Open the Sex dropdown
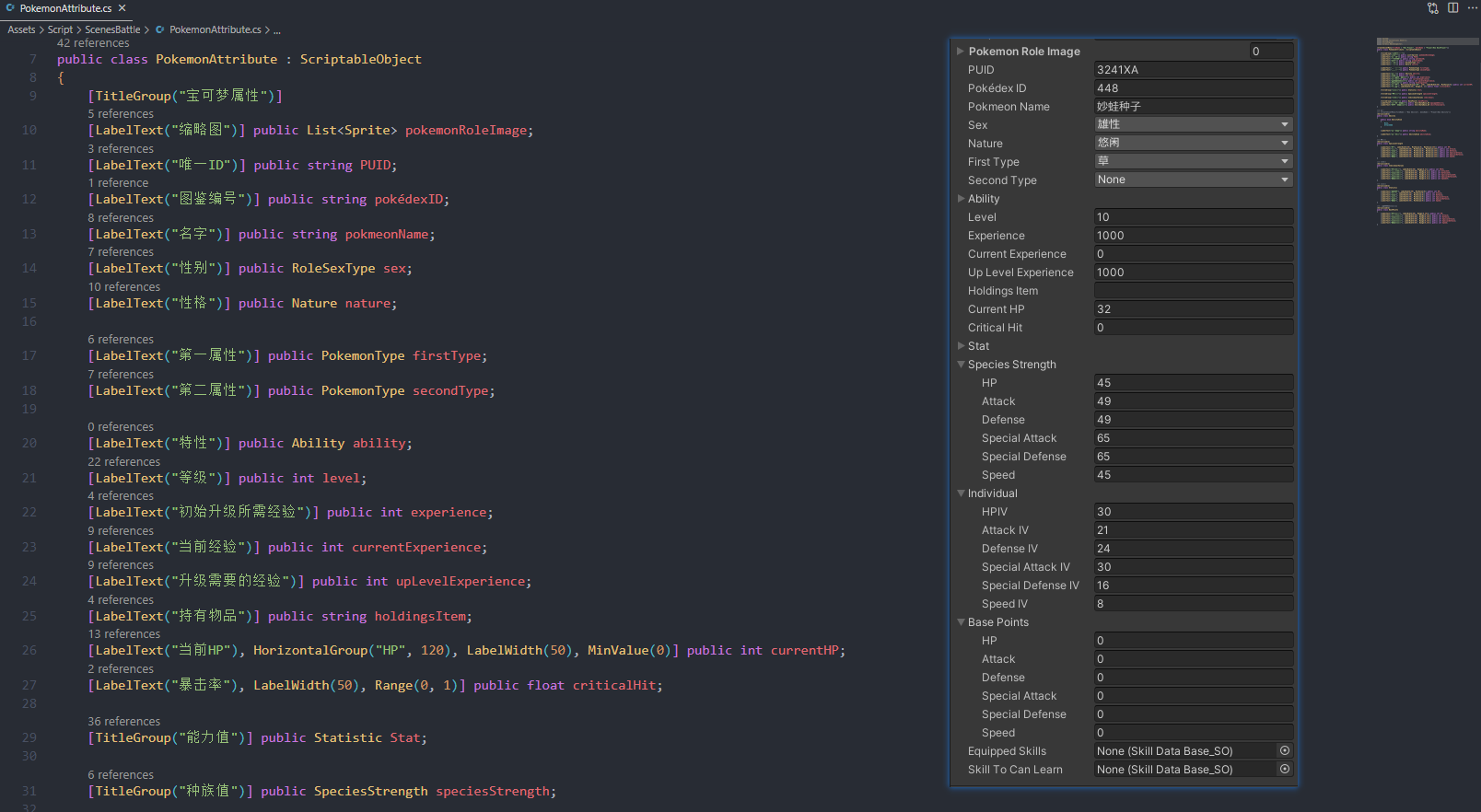Screen dimensions: 1481x812 pyautogui.click(x=1193, y=124)
